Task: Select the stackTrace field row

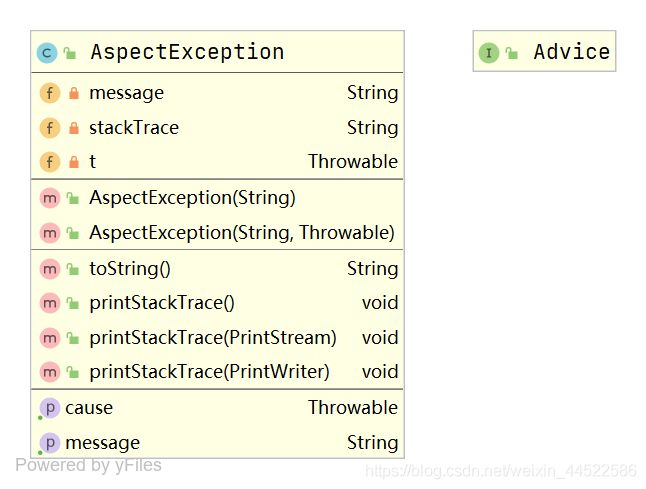Action: 218,128
